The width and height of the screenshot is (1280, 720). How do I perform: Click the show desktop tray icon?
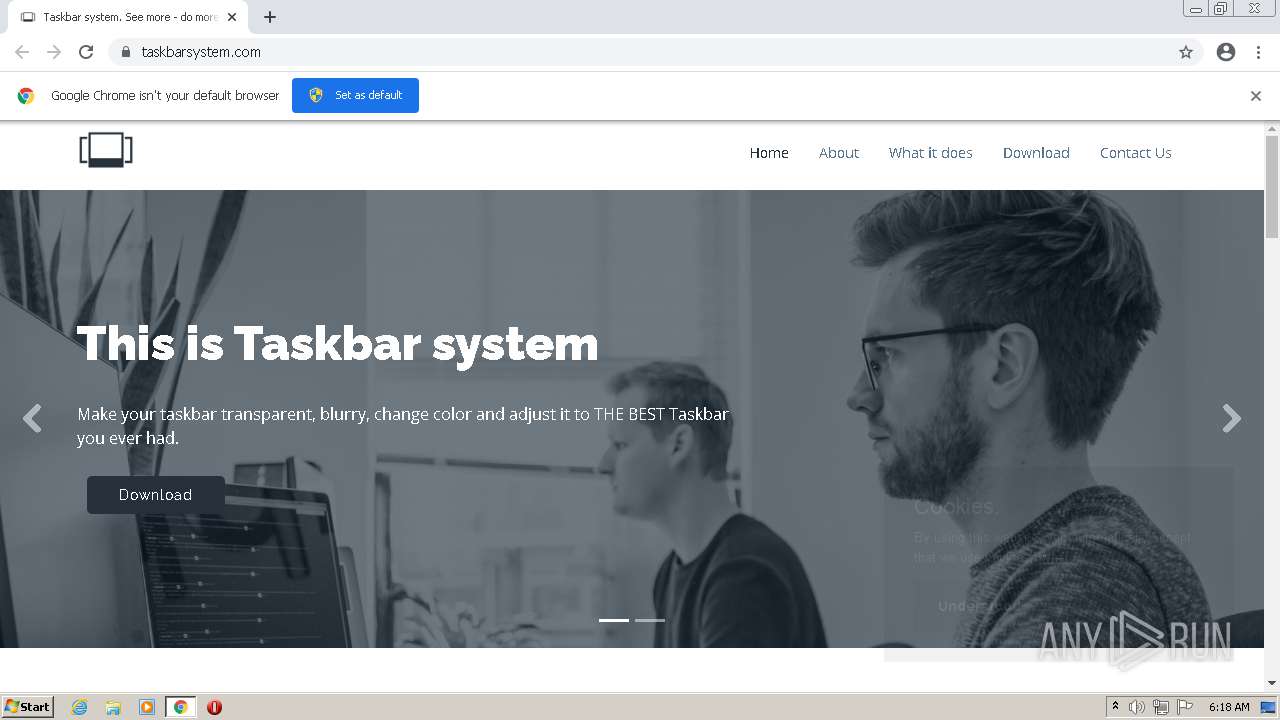pyautogui.click(x=1268, y=707)
